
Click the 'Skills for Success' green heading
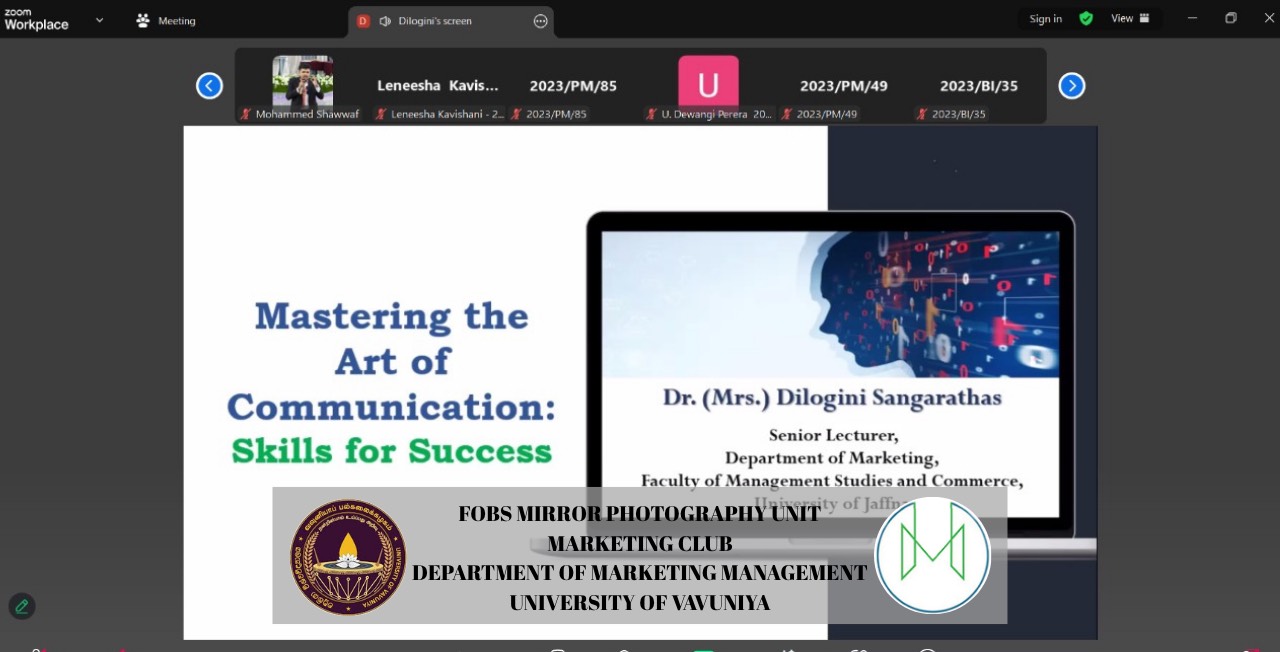[392, 451]
